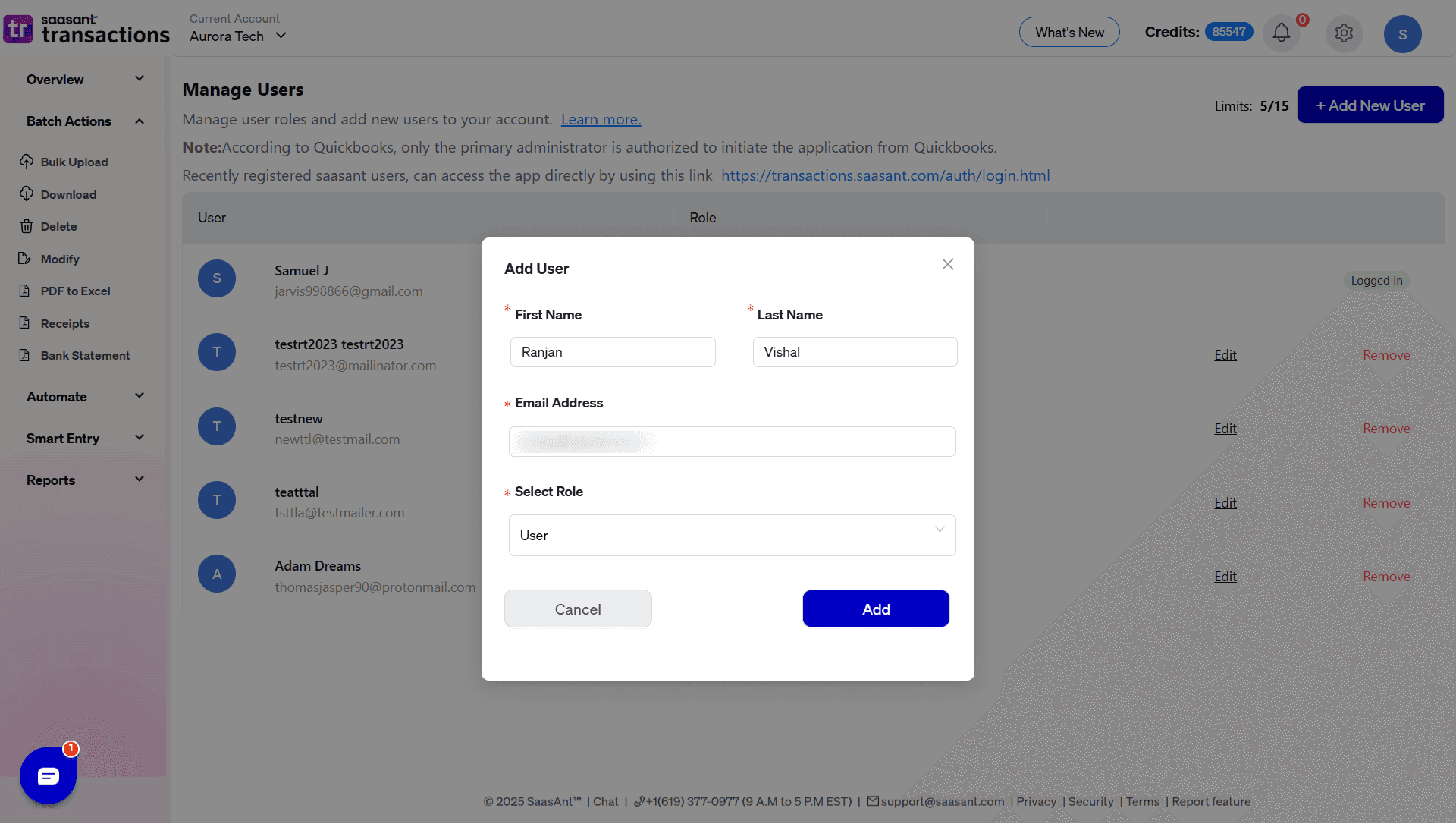Image resolution: width=1456 pixels, height=824 pixels.
Task: Open the chat support bubble
Action: 48,775
